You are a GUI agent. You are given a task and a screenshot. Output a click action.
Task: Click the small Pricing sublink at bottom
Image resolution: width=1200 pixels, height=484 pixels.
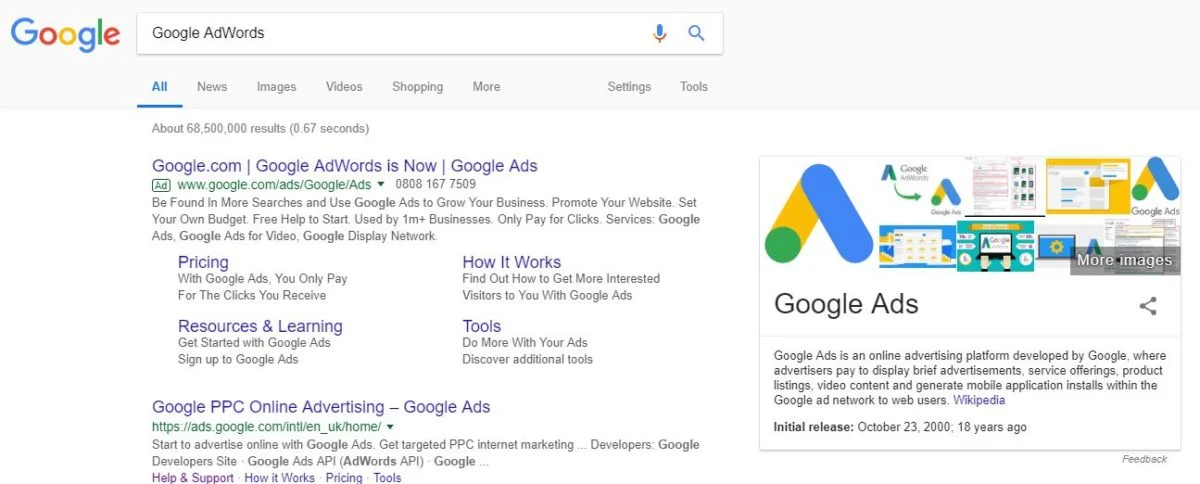344,478
